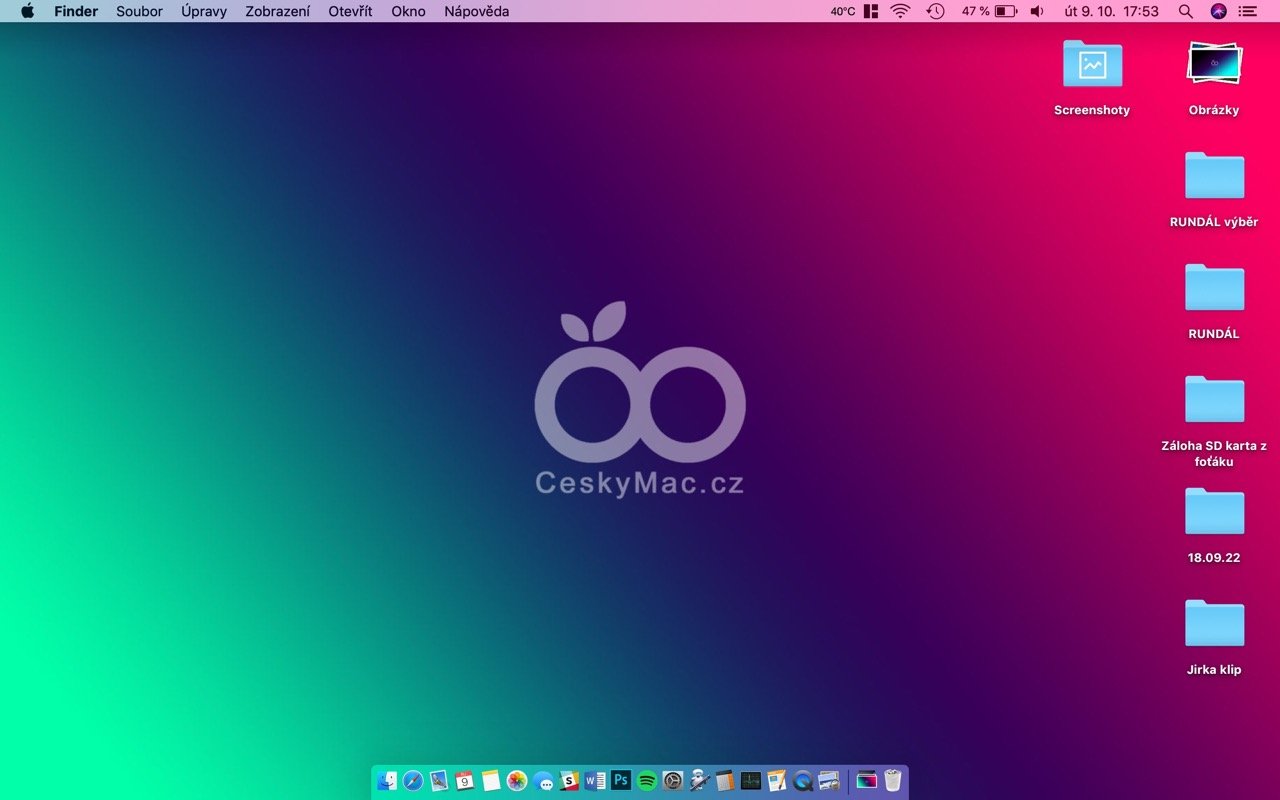Open the Soubor menu
1280x800 pixels.
click(x=139, y=11)
